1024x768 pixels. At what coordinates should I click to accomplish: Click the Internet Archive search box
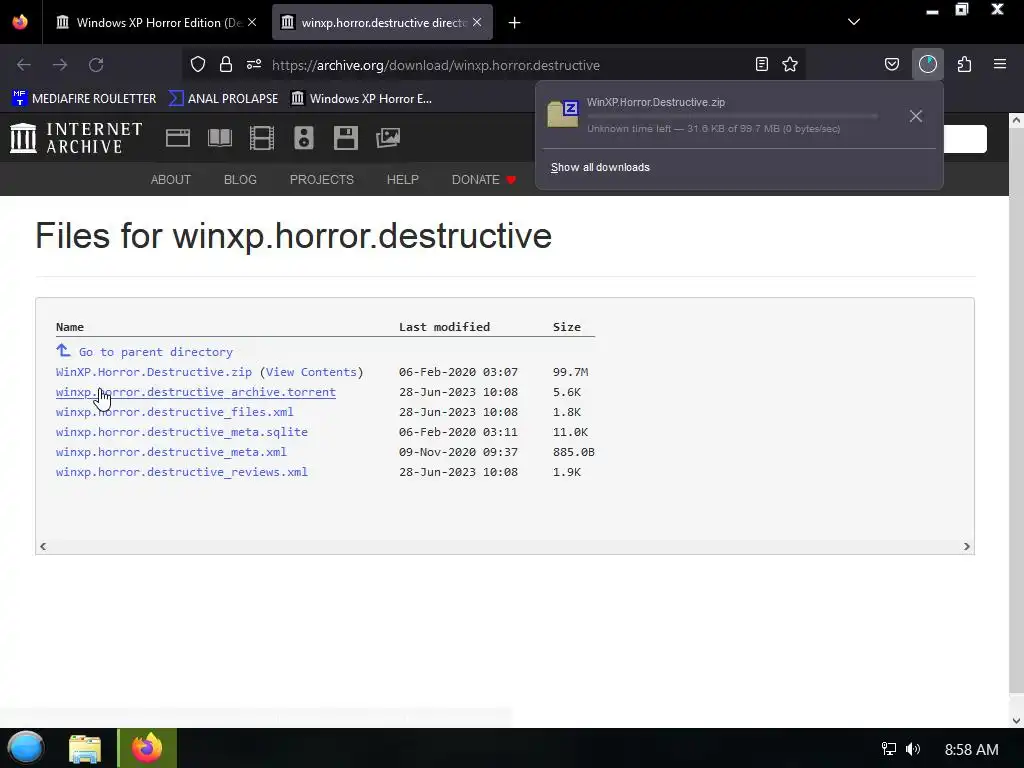pyautogui.click(x=965, y=138)
